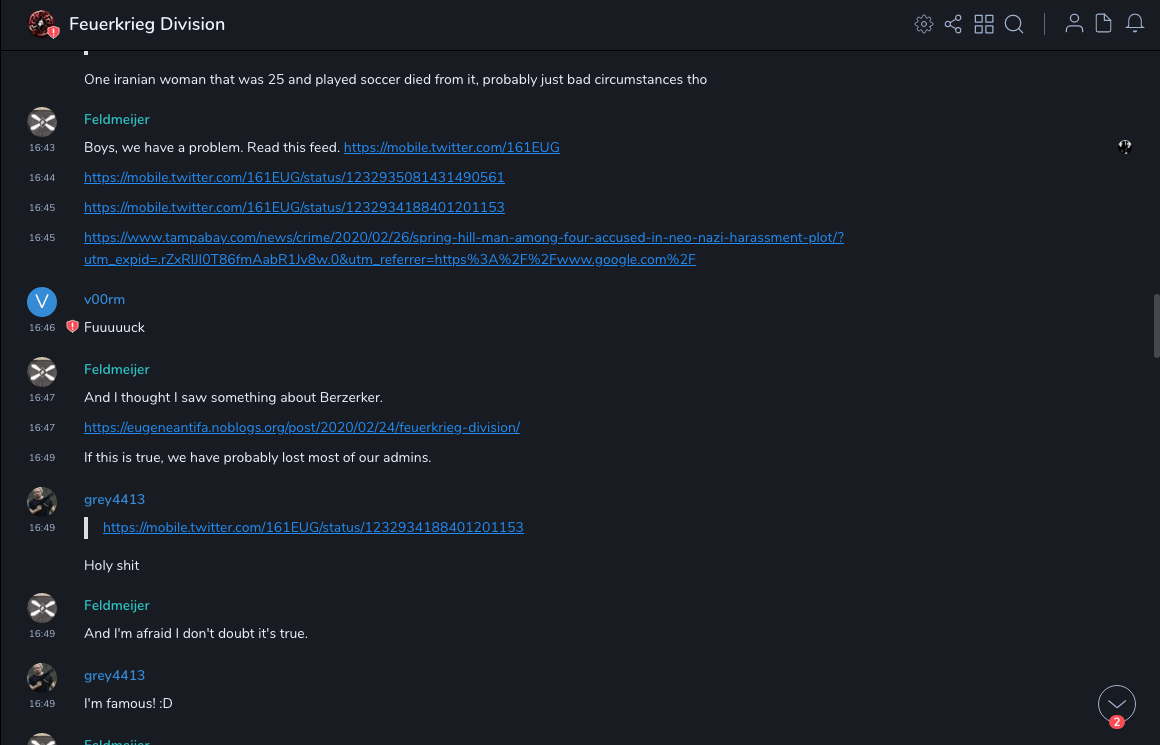Click the quoted Twitter link in grey4413's reply
1160x745 pixels.
click(x=313, y=527)
